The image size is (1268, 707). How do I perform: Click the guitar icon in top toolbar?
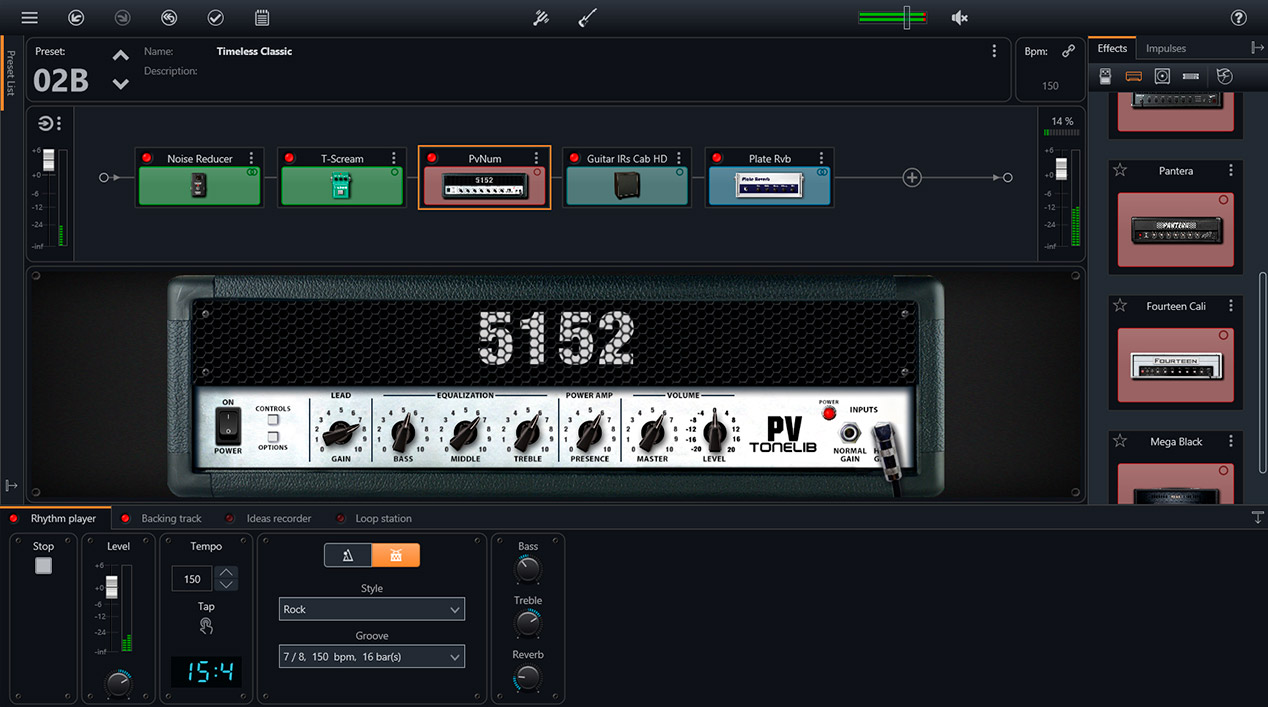tap(587, 18)
